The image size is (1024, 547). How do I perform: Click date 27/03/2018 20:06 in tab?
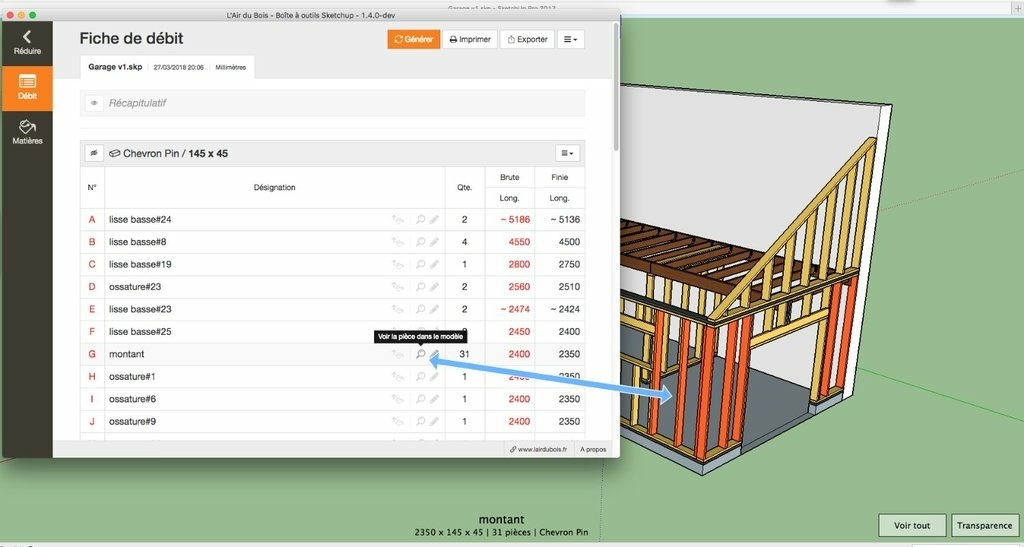(x=178, y=67)
